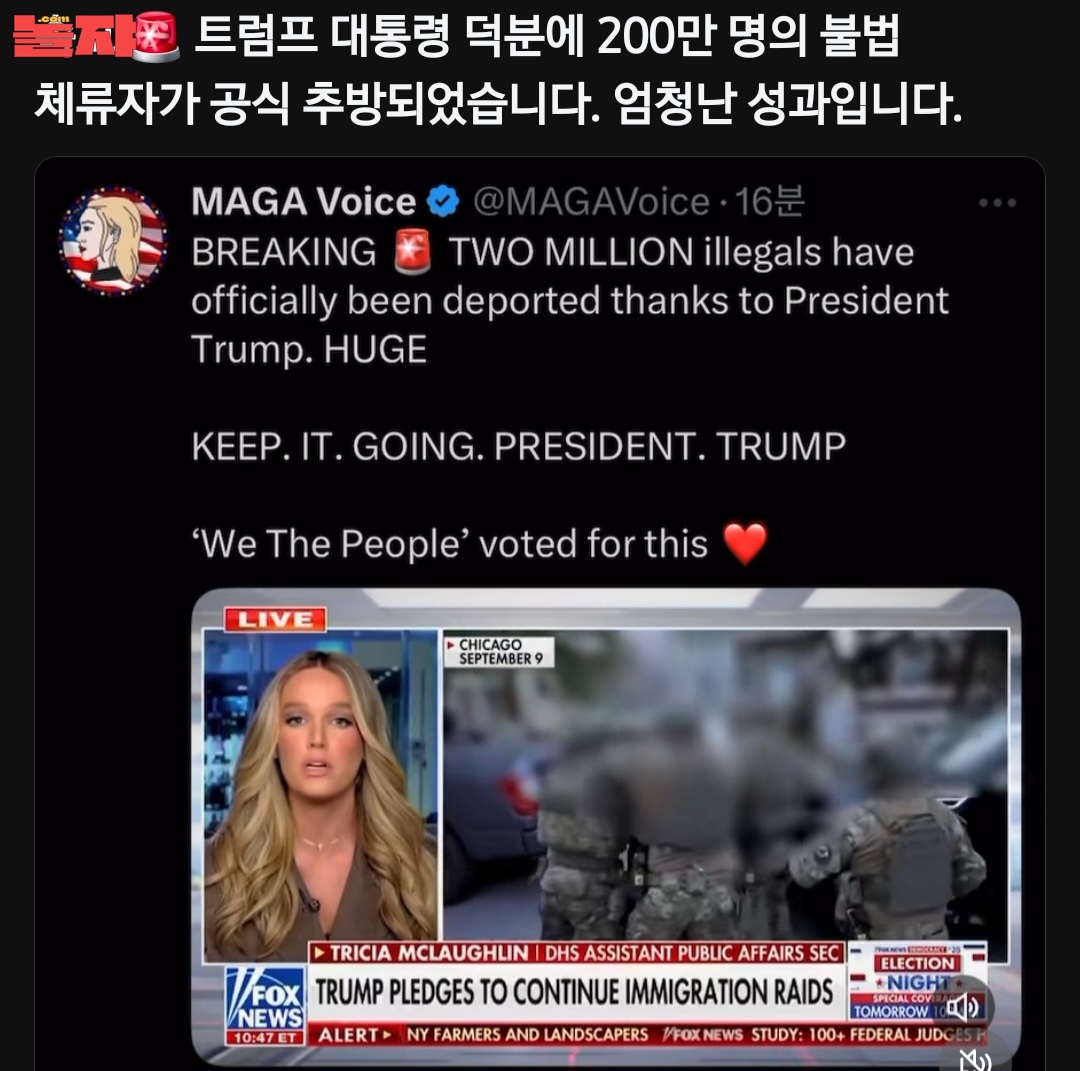Play the embedded Fox News video

pos(606,826)
